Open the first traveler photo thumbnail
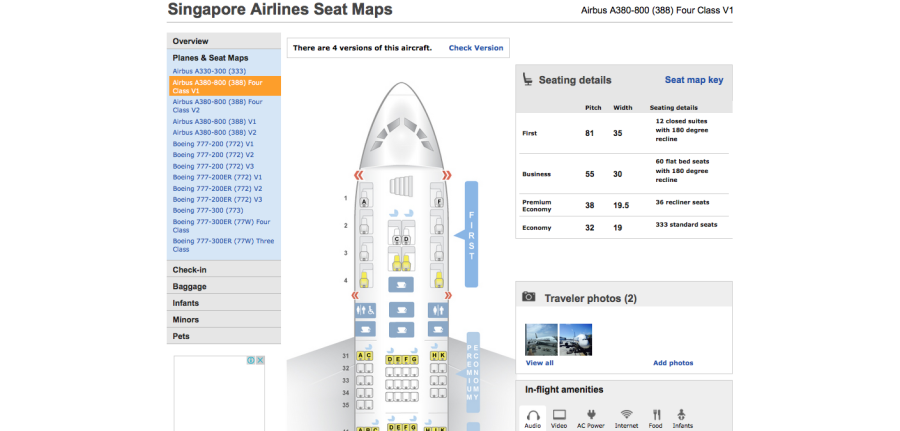This screenshot has height=431, width=900. pos(541,339)
